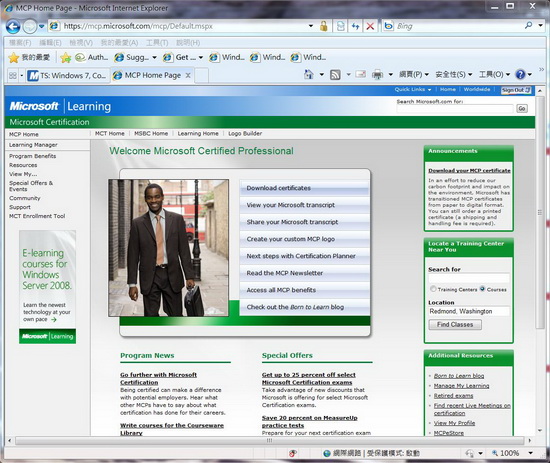Click the red Stop loading icon
Screen dimensions: 550x463
(x=370, y=26)
